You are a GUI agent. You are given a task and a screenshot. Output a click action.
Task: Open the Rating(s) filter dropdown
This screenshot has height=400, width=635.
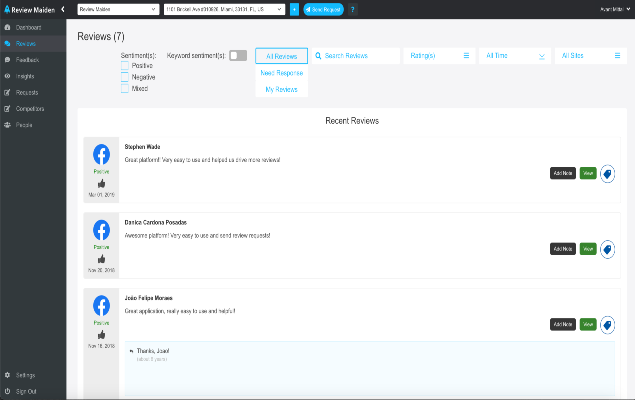(x=439, y=55)
